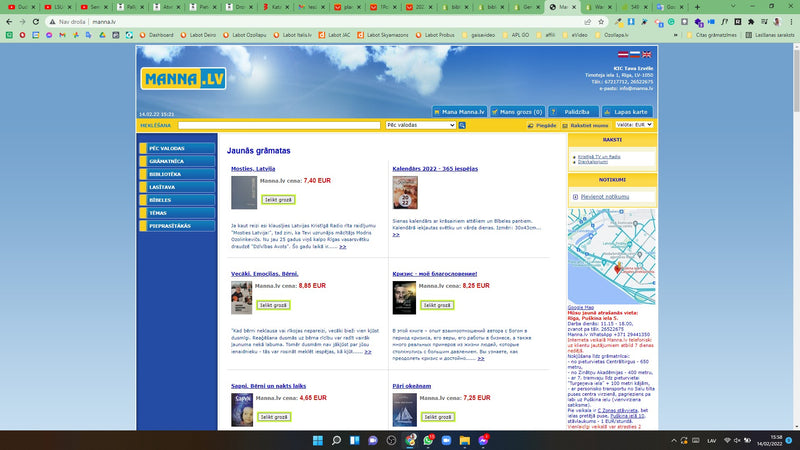The height and width of the screenshot is (450, 800).
Task: Add the Кризис book to cart
Action: 437,305
